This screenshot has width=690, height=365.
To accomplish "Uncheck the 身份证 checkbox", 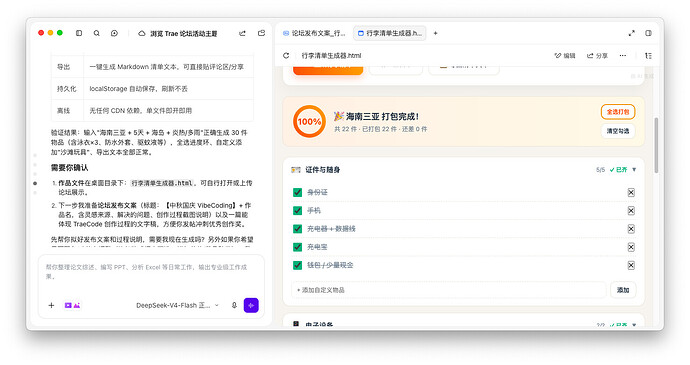I will click(x=297, y=192).
